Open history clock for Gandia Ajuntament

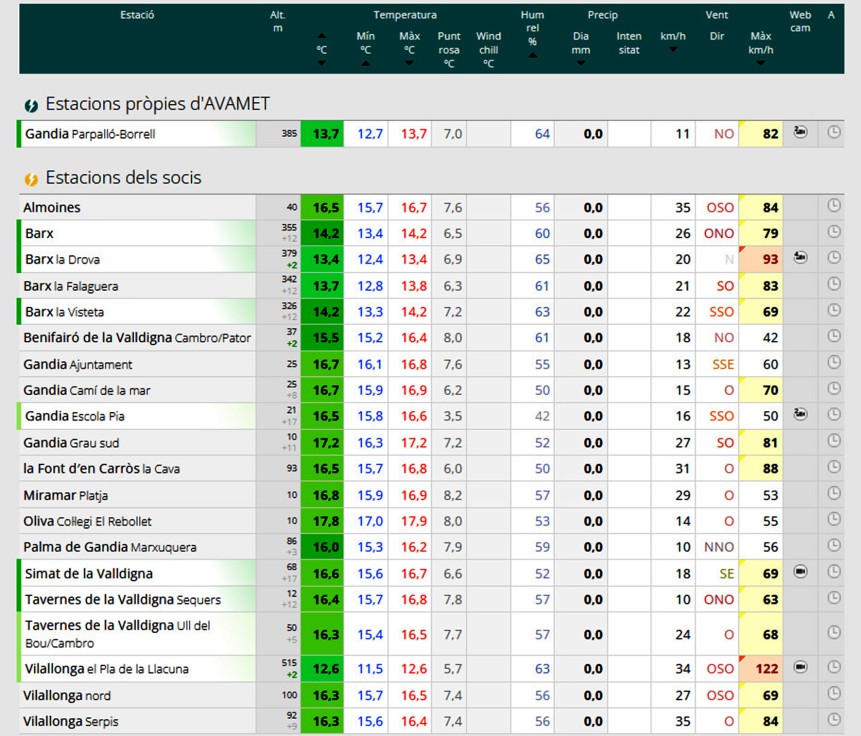click(x=834, y=362)
